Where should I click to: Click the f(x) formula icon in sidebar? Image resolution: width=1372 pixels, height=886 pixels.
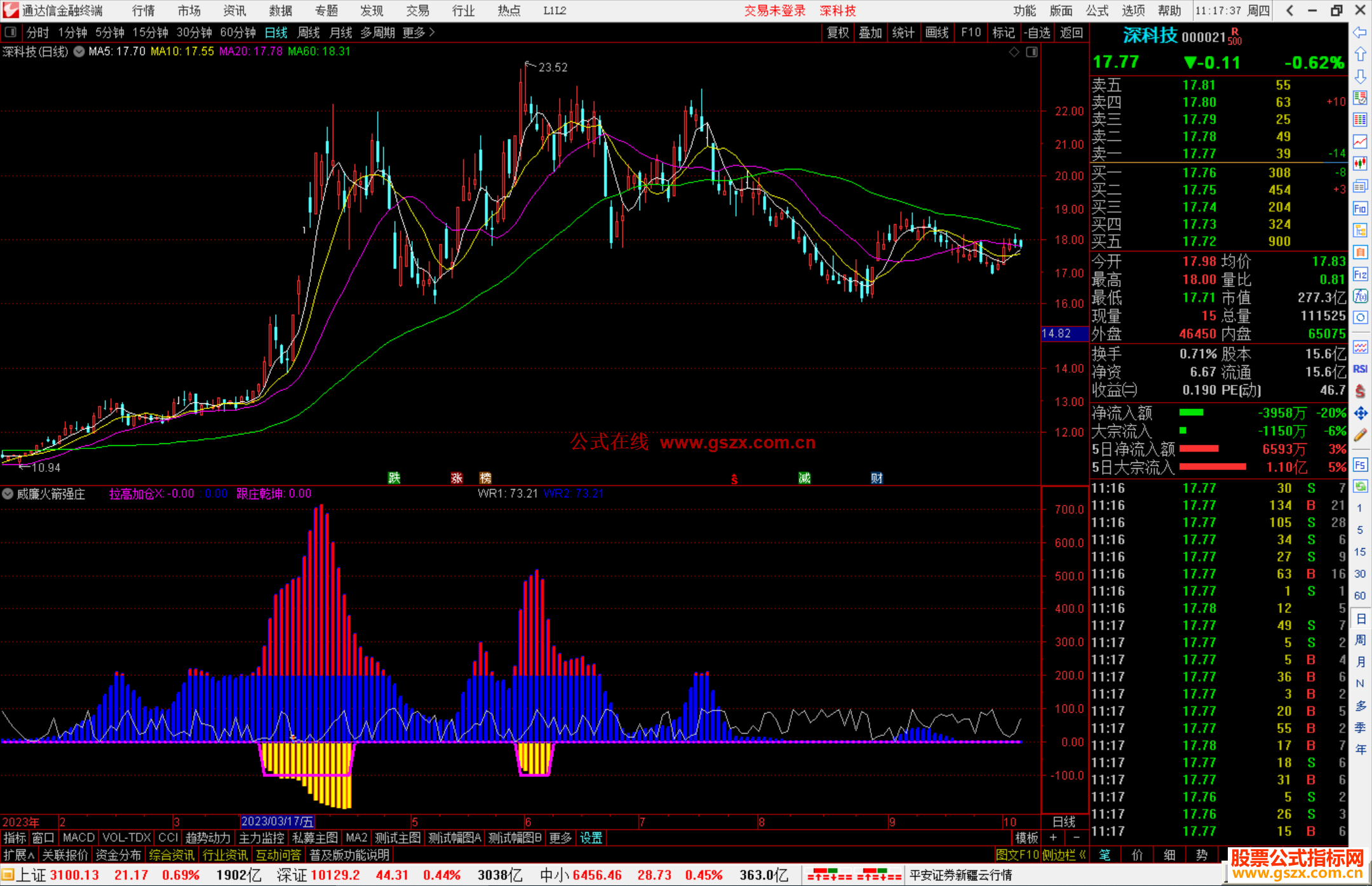1360,296
